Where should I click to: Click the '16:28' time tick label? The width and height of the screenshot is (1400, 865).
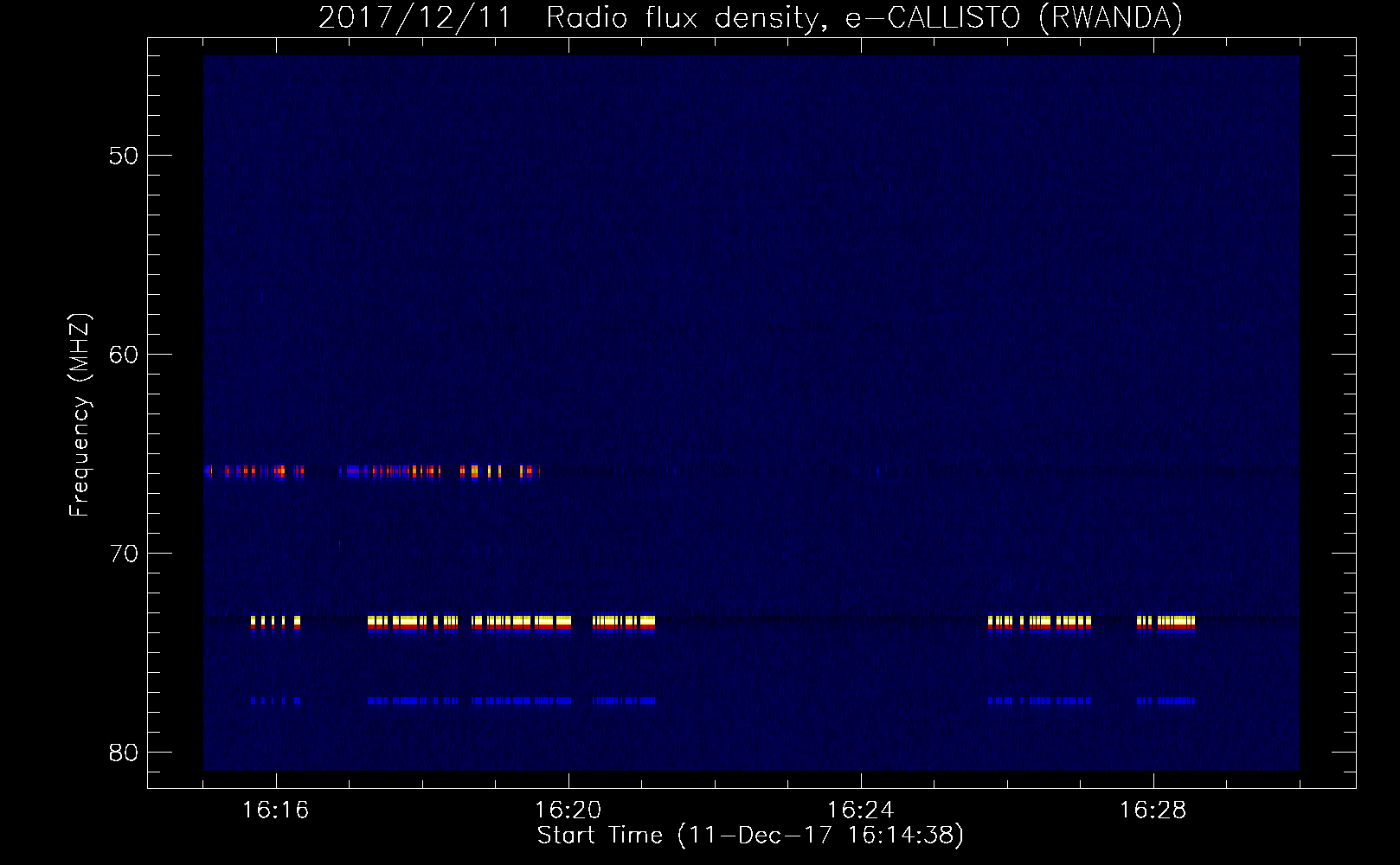1153,810
